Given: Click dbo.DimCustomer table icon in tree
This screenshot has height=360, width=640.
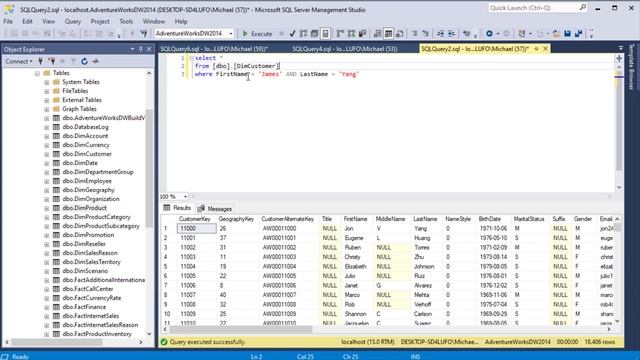Looking at the screenshot, I should tap(56, 154).
